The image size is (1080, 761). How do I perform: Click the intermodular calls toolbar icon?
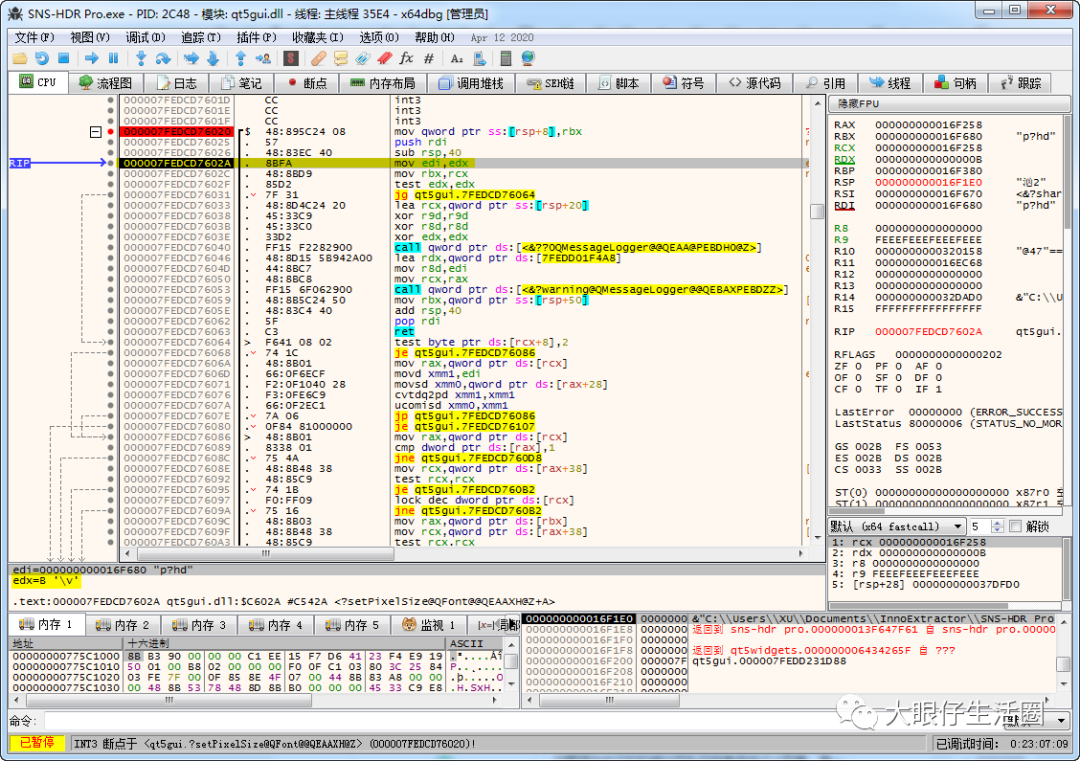(479, 59)
